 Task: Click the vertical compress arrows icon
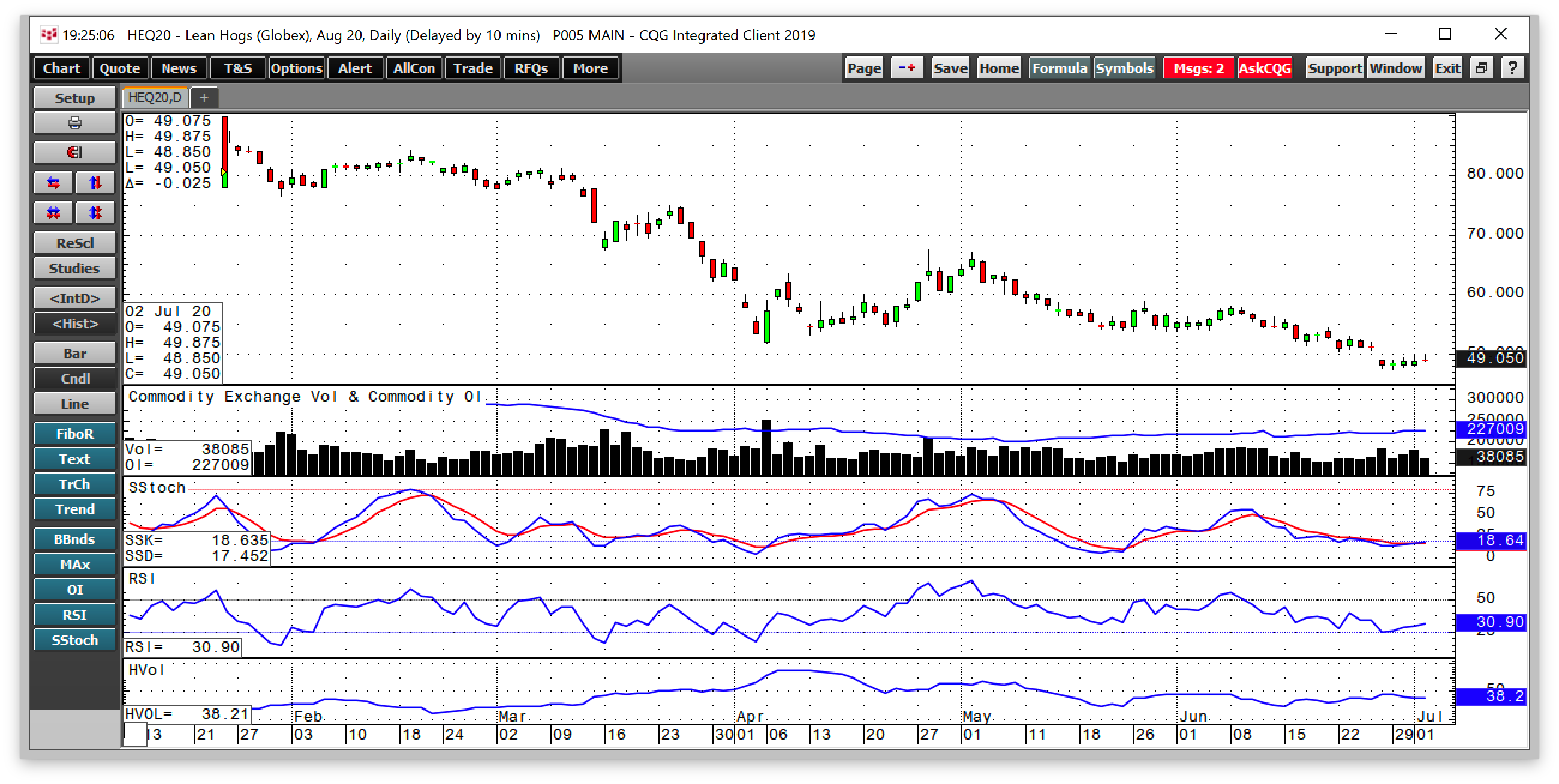95,213
